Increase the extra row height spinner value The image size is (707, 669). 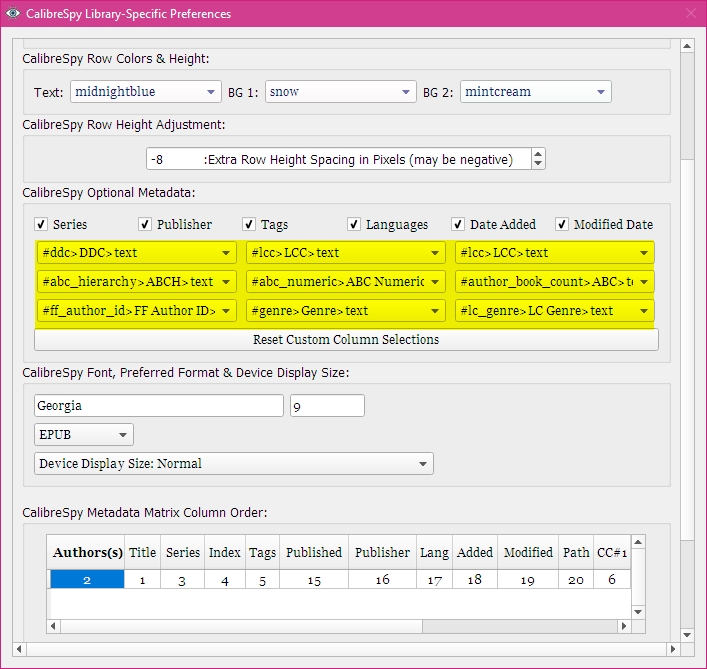point(538,154)
